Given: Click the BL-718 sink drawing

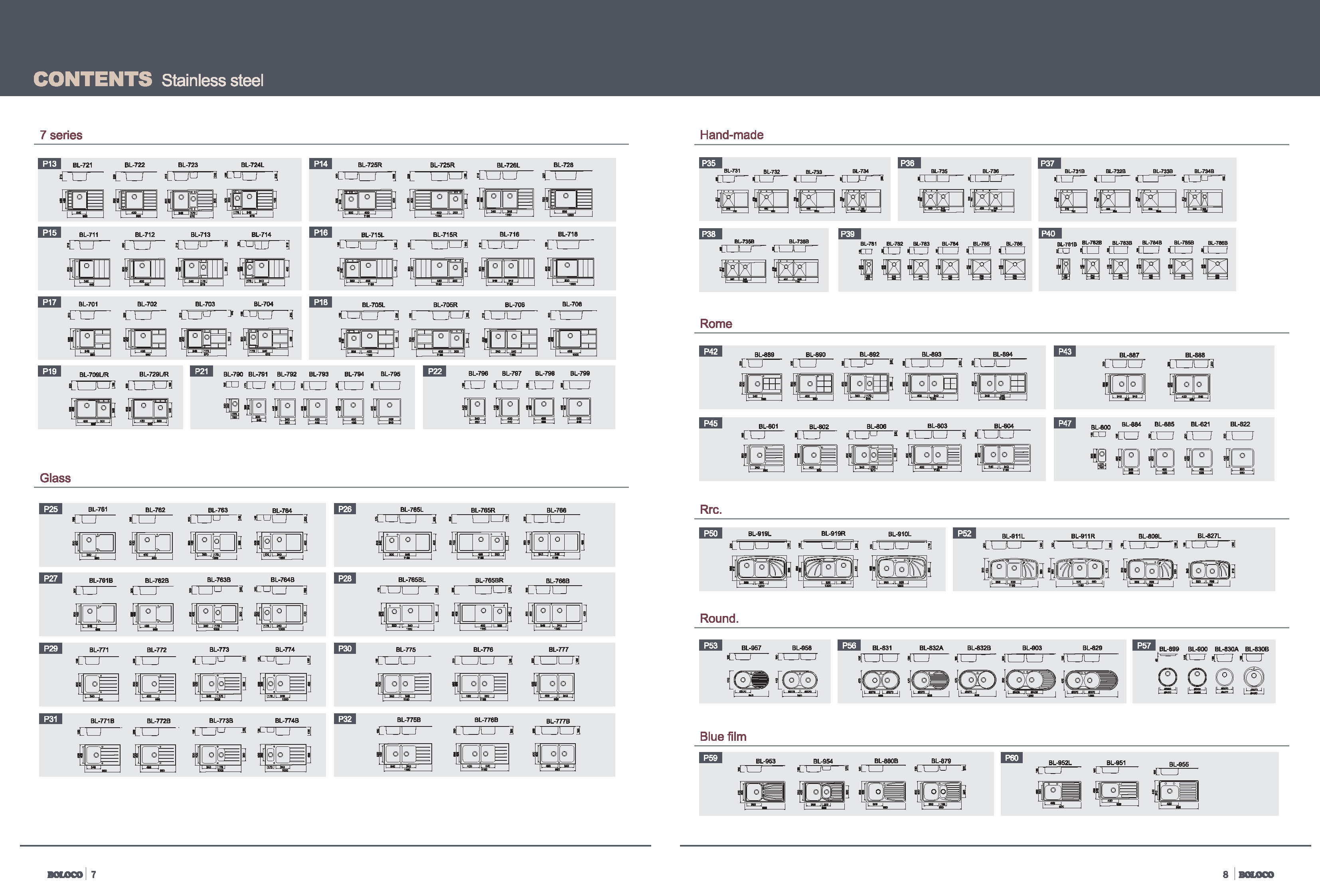Looking at the screenshot, I should pyautogui.click(x=569, y=263).
